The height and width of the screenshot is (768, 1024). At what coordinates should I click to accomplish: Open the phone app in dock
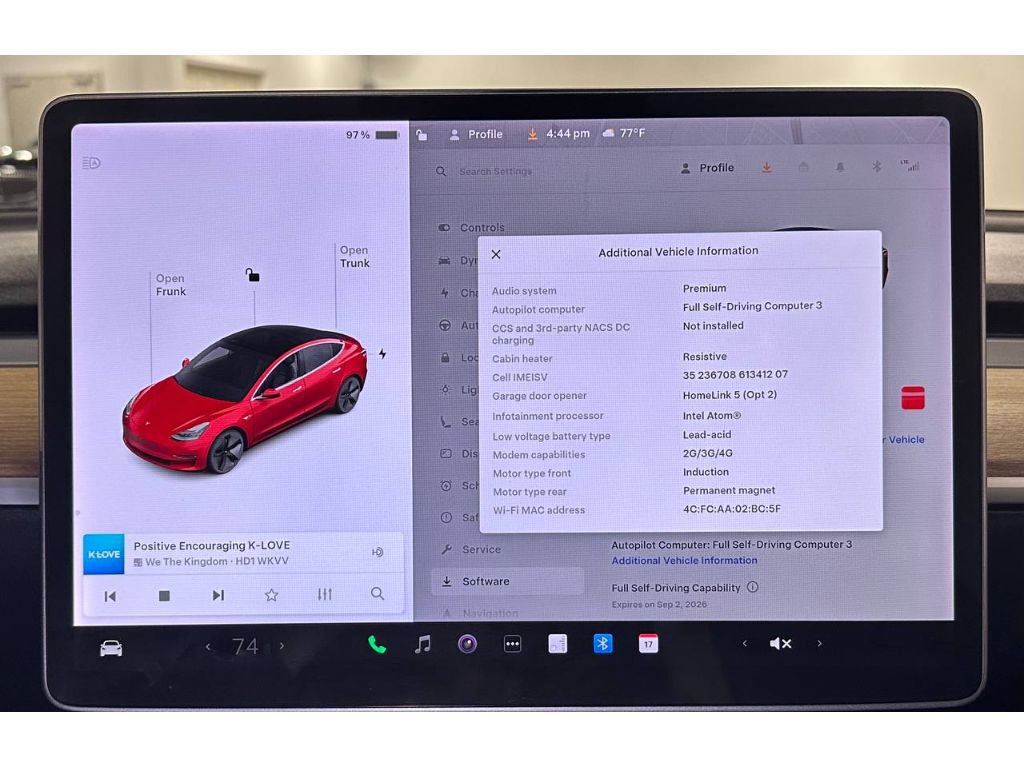coord(377,645)
